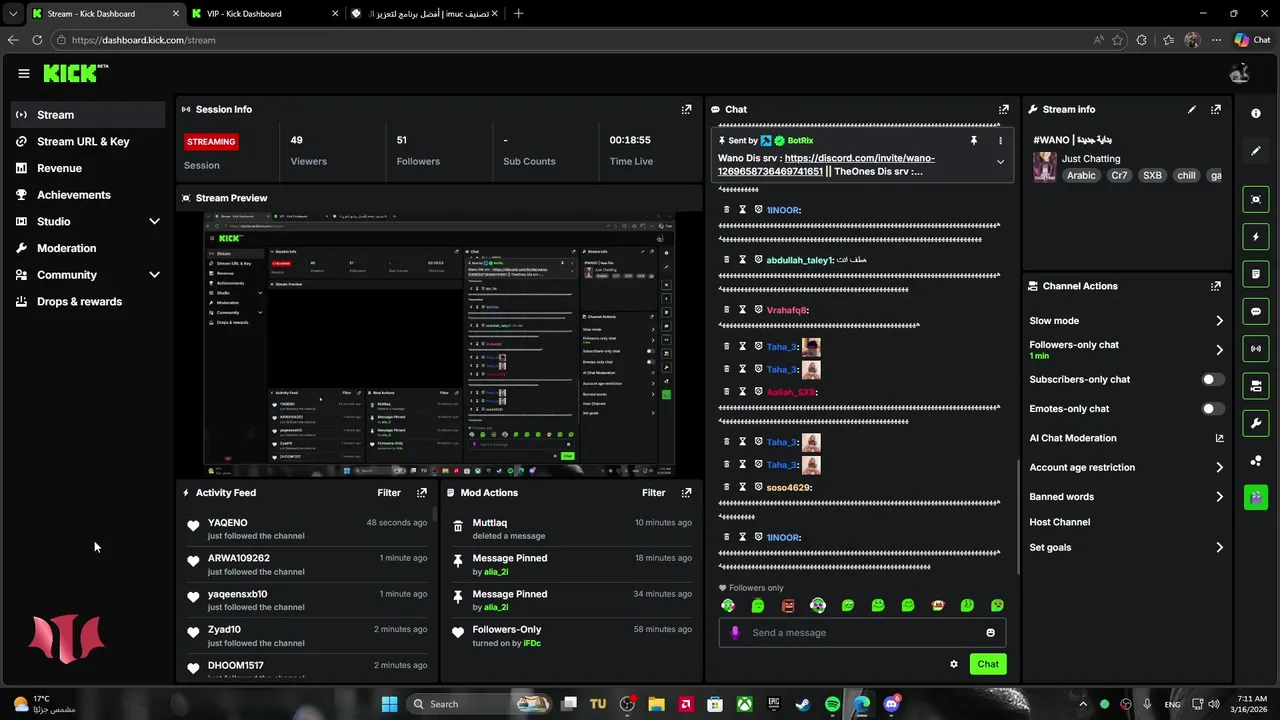Open the Mod Actions Filter
Screen dimensions: 1280x720
click(653, 493)
